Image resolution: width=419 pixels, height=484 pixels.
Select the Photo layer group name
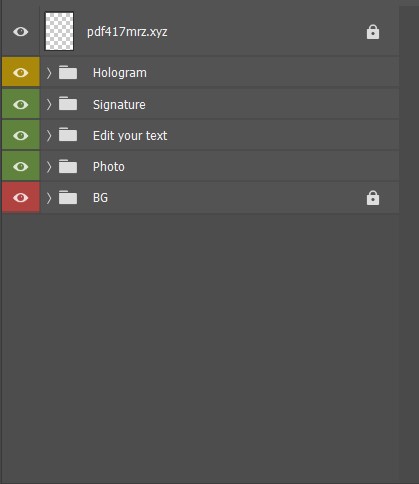pyautogui.click(x=109, y=167)
